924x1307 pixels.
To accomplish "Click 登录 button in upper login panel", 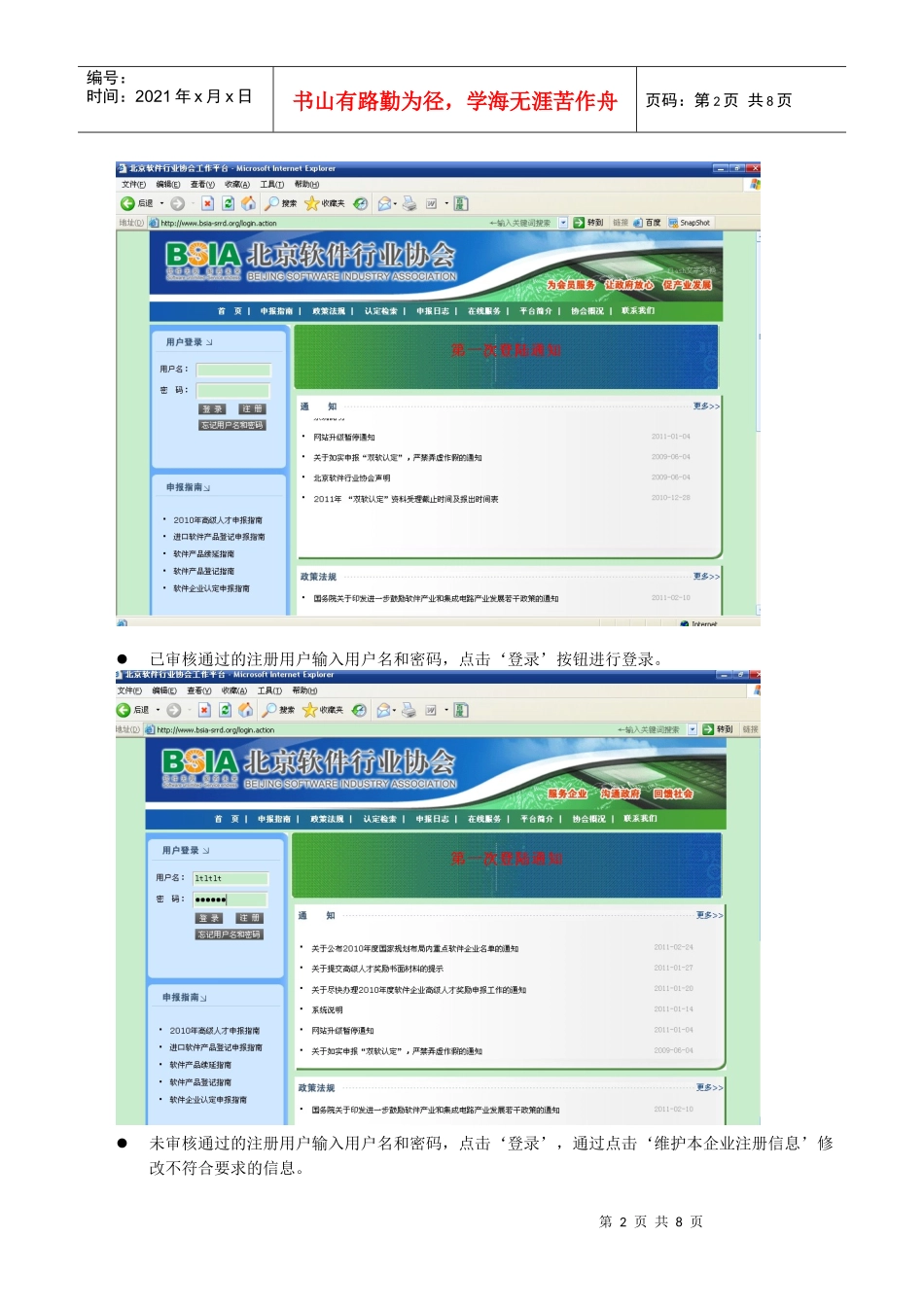I will [213, 409].
